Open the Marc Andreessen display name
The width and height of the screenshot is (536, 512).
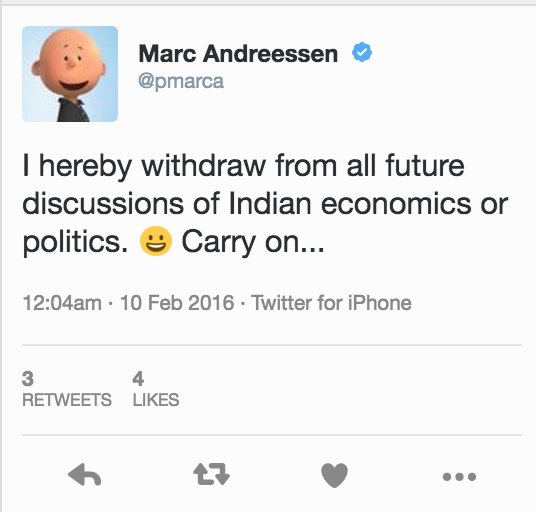pyautogui.click(x=238, y=54)
